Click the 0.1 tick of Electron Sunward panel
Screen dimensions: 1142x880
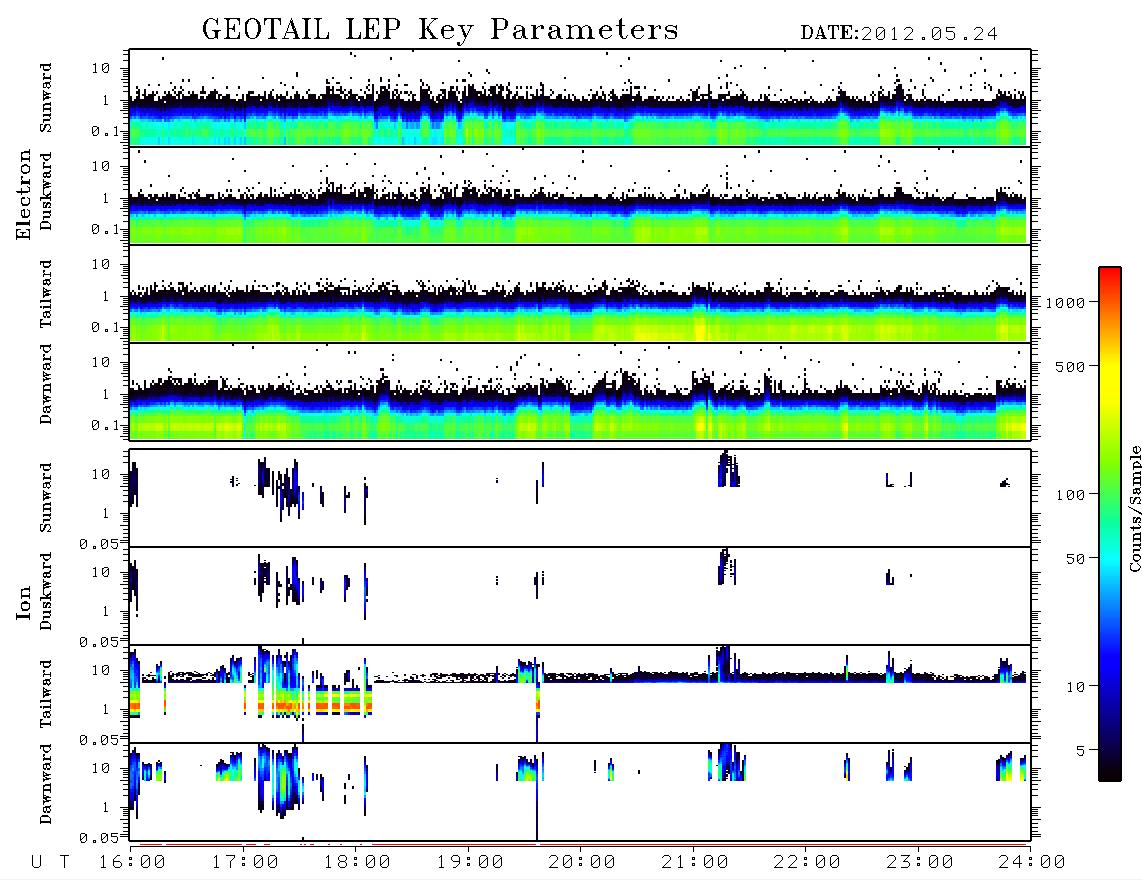pyautogui.click(x=105, y=131)
